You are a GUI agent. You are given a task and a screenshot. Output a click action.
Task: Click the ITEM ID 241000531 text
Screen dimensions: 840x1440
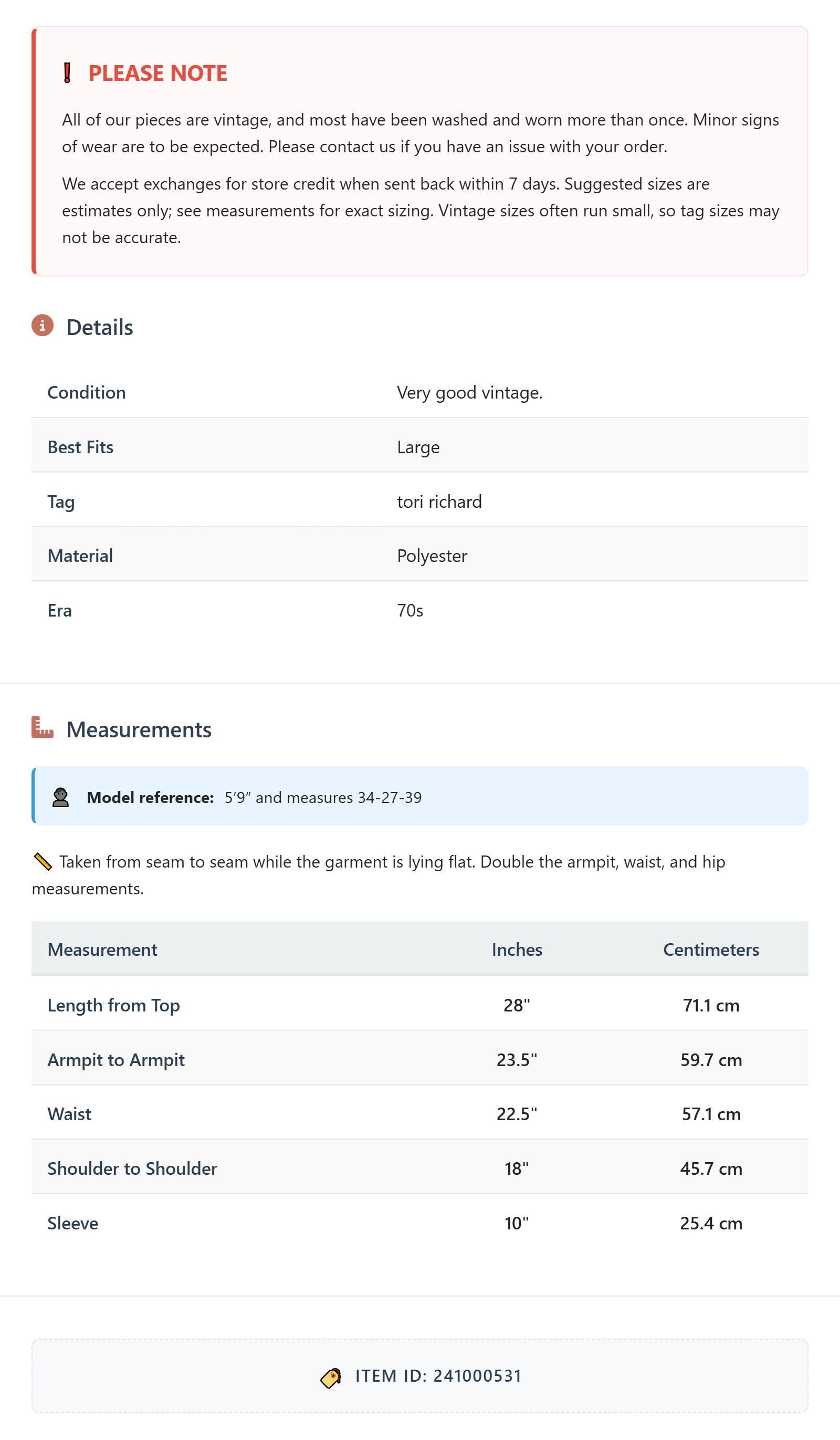tap(438, 1376)
